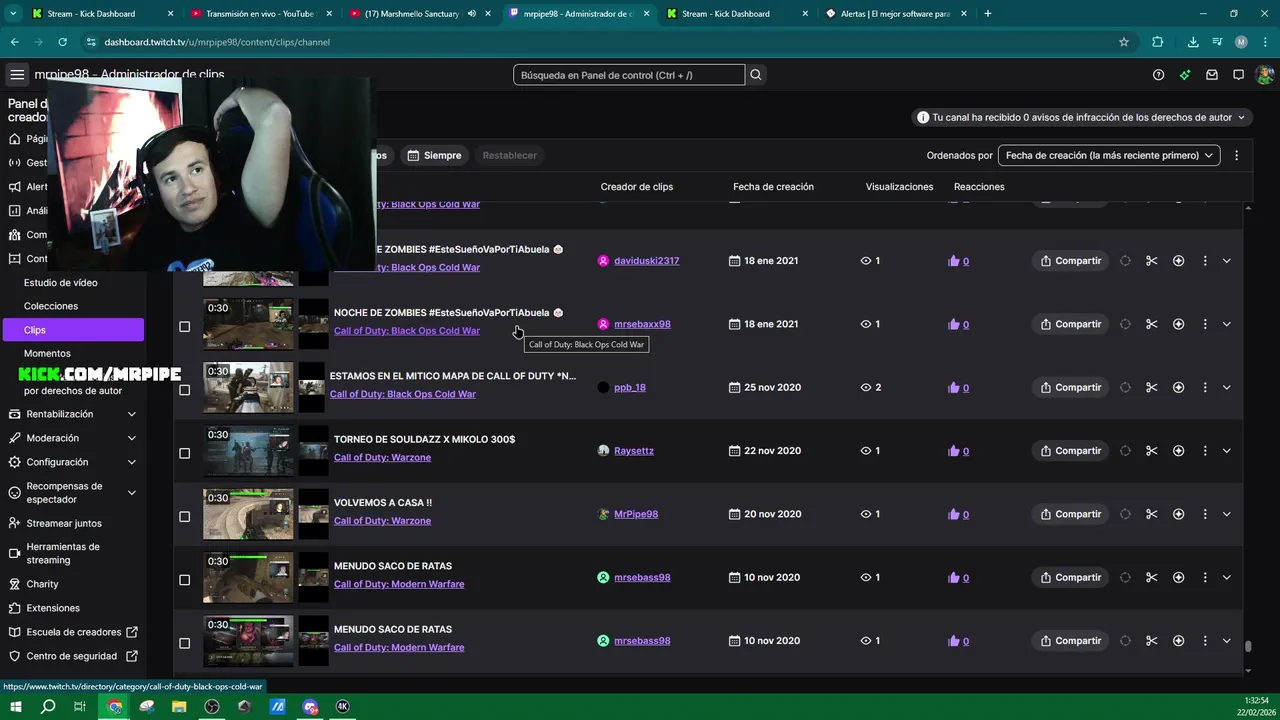Image resolution: width=1280 pixels, height=720 pixels.
Task: Expand details chevron for mrsebaxx98 clip
Action: 1227,324
